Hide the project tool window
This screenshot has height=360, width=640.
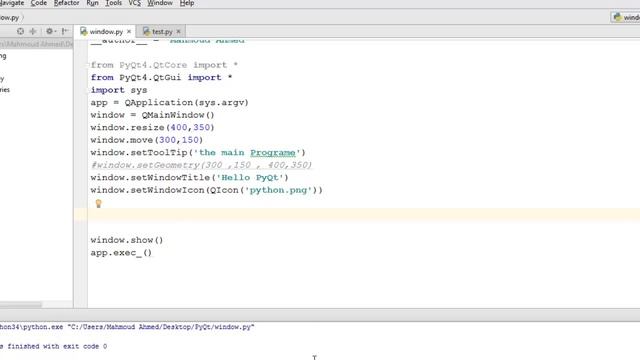[64, 31]
